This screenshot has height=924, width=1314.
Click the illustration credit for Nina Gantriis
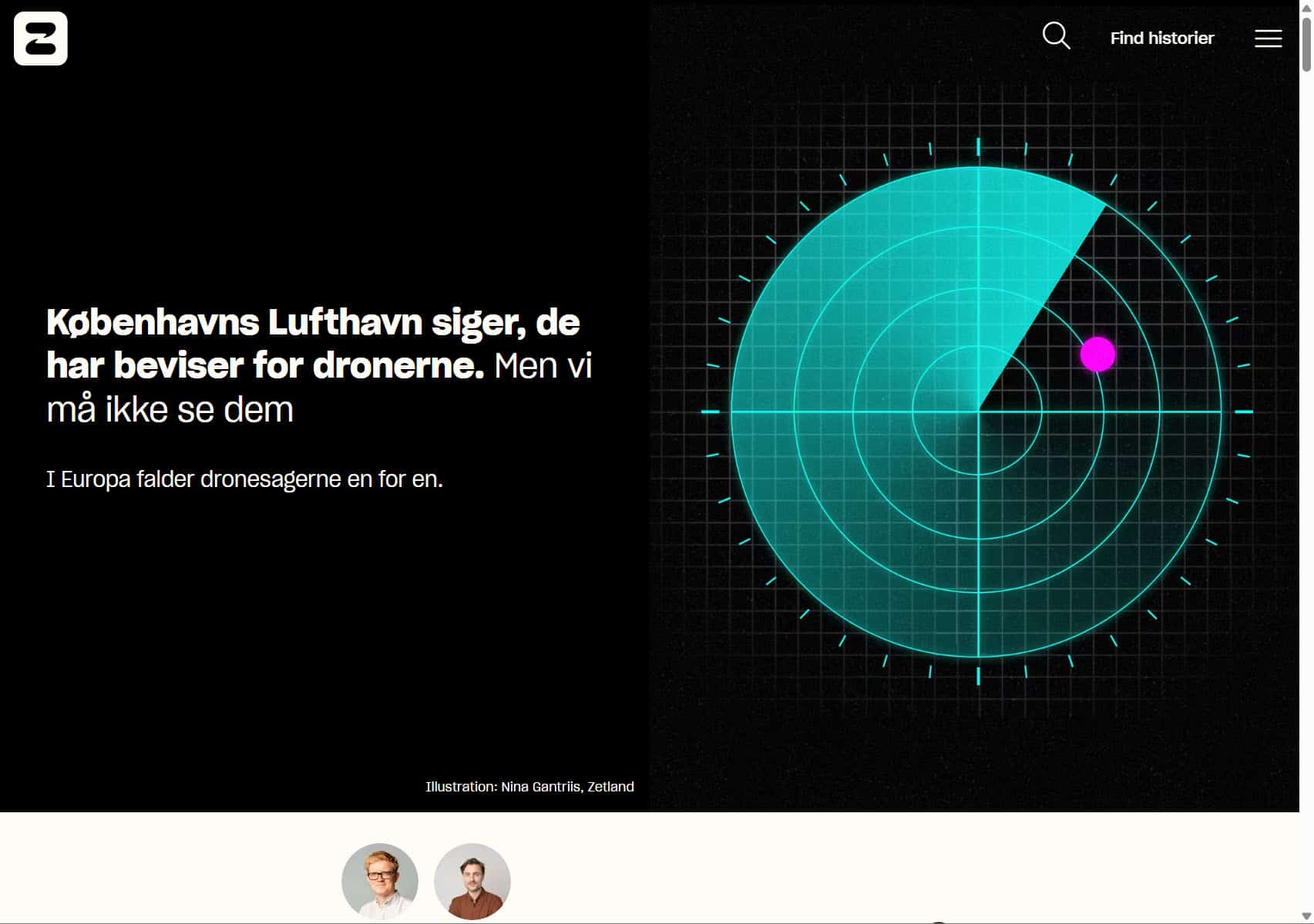click(529, 787)
